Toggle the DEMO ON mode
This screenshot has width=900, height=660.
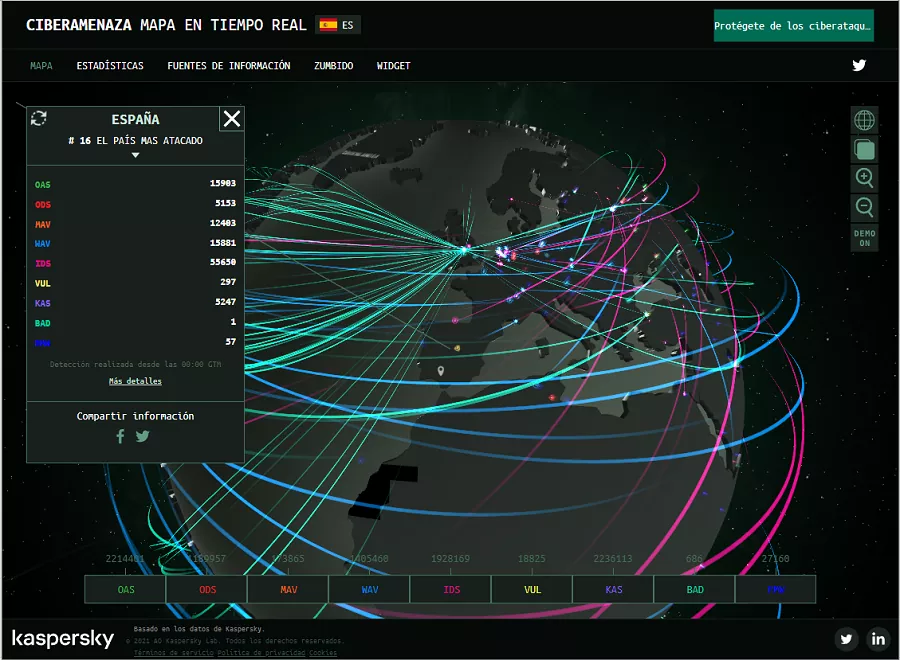pyautogui.click(x=865, y=238)
